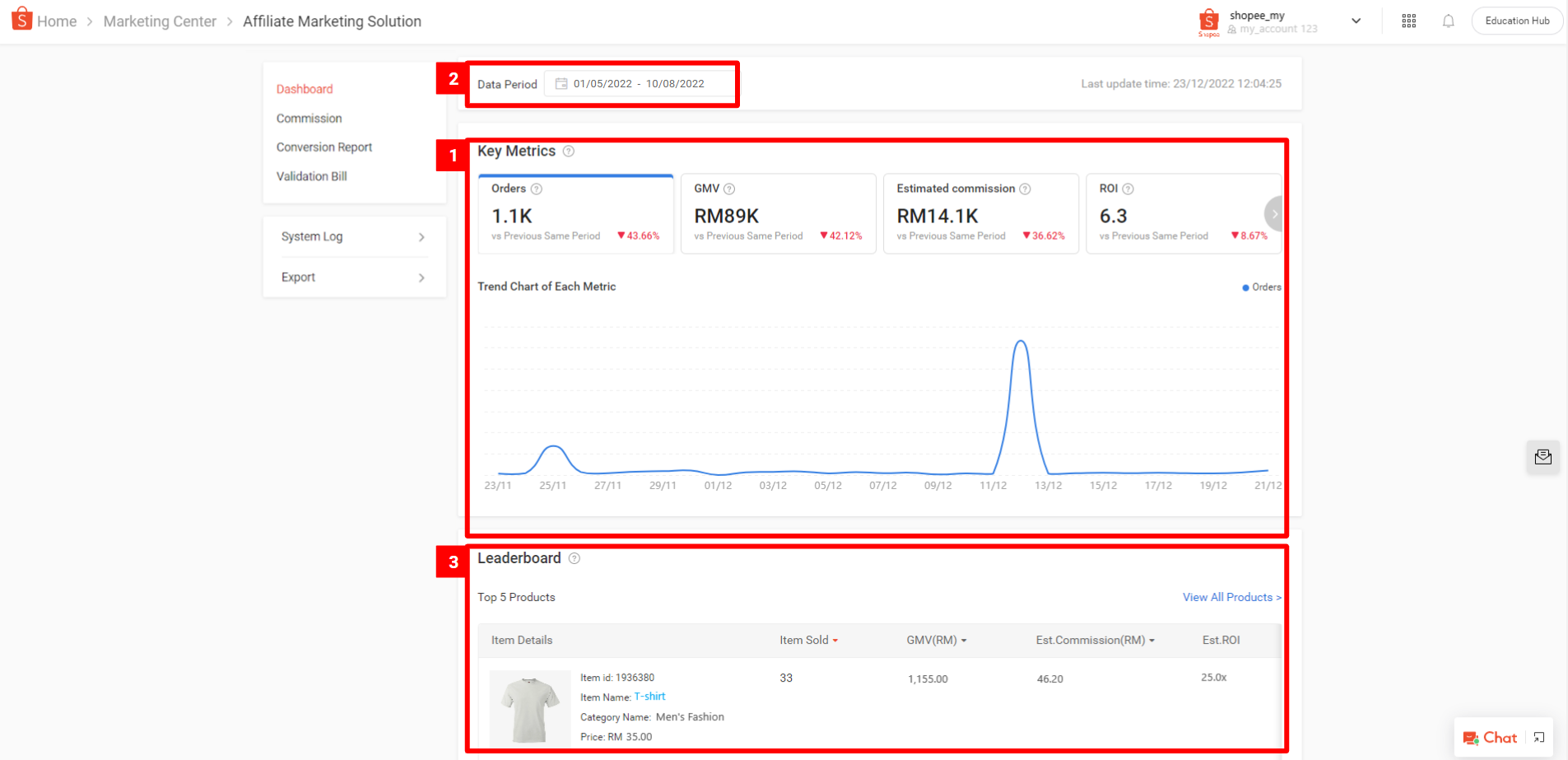Open the calendar icon in Data Period
This screenshot has width=1568, height=760.
(561, 83)
